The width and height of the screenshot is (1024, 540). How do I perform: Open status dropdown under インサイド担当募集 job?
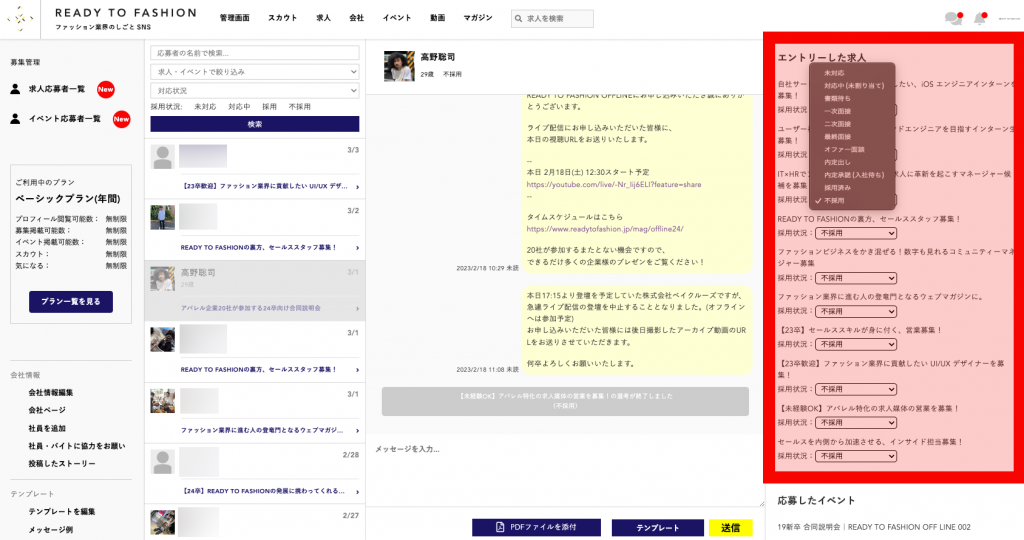point(856,456)
